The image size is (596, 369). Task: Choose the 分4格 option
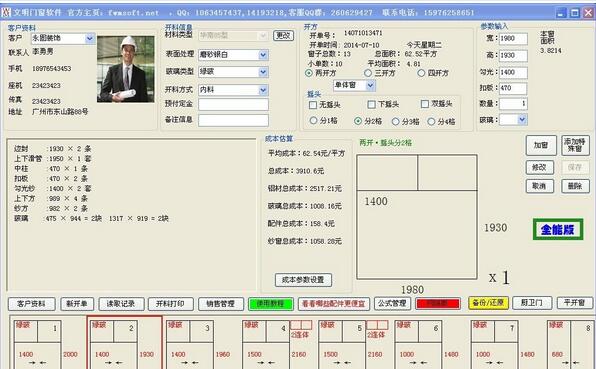tap(431, 122)
